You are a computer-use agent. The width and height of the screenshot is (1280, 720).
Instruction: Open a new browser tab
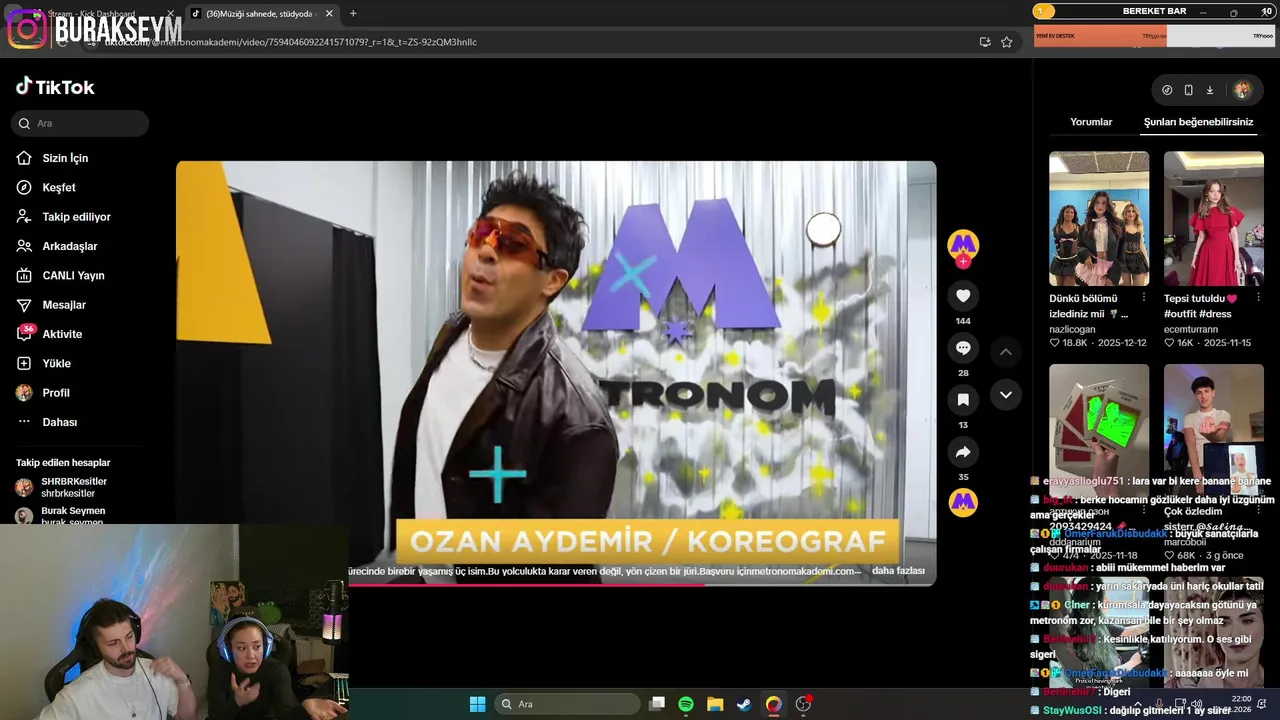tap(353, 14)
